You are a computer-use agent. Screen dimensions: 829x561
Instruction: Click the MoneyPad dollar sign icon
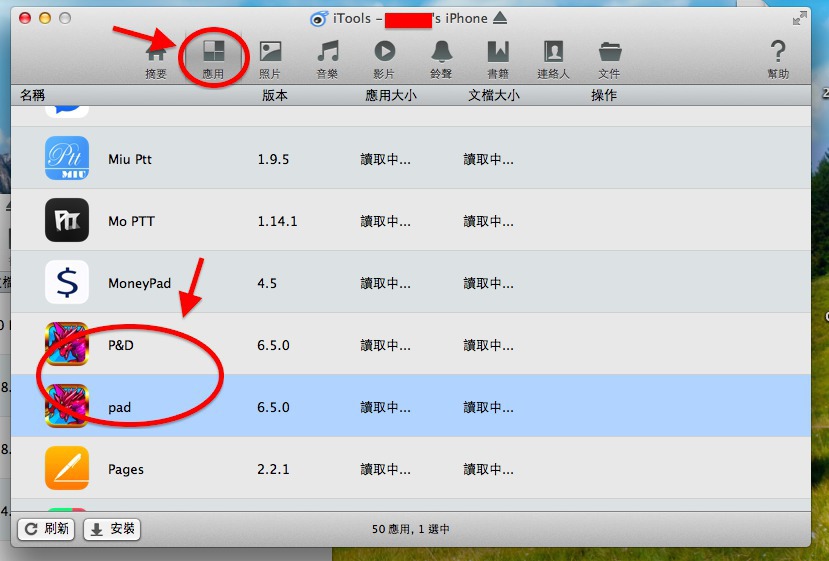(x=67, y=282)
